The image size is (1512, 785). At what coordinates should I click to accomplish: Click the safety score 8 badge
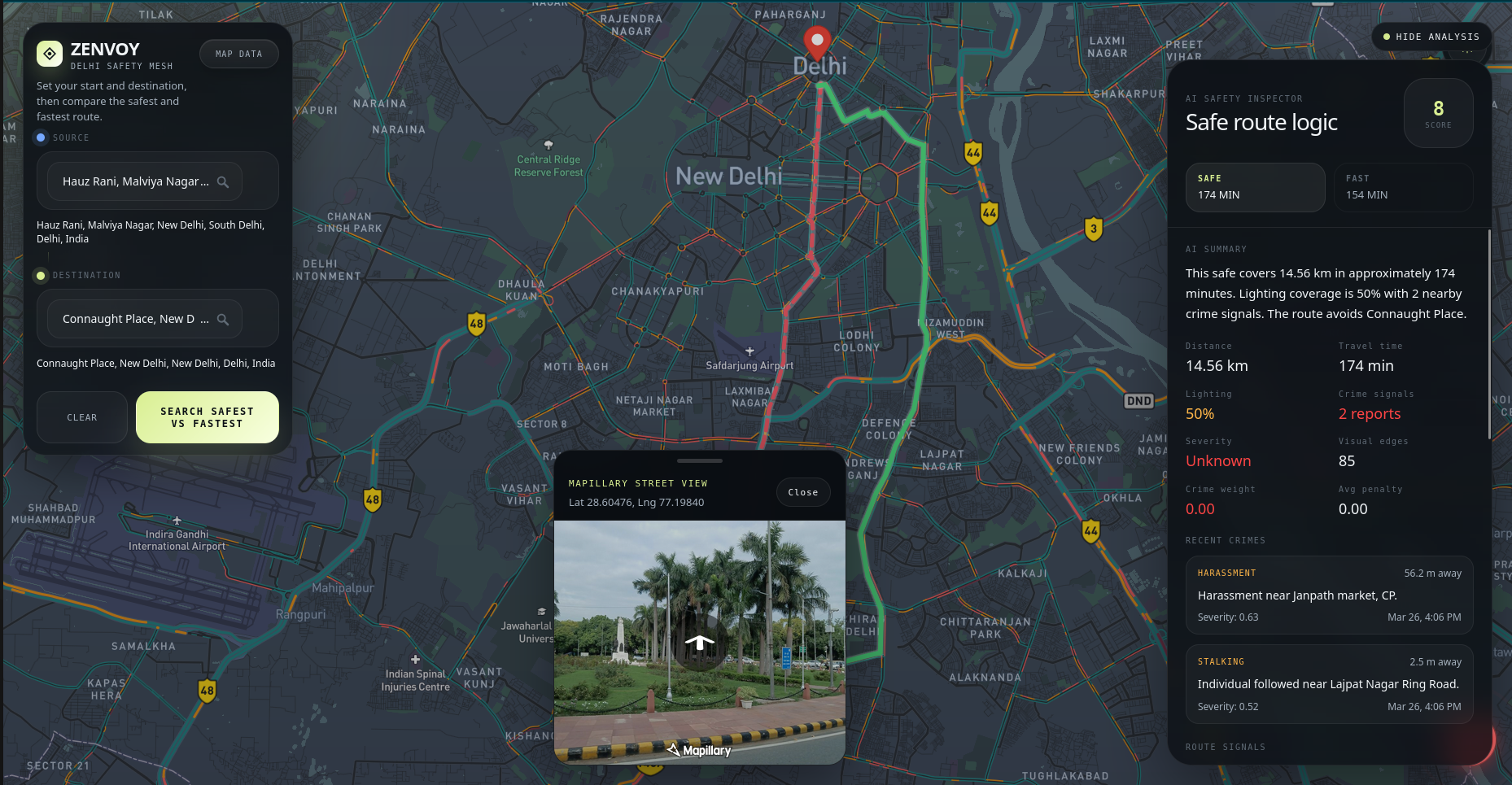pyautogui.click(x=1439, y=113)
